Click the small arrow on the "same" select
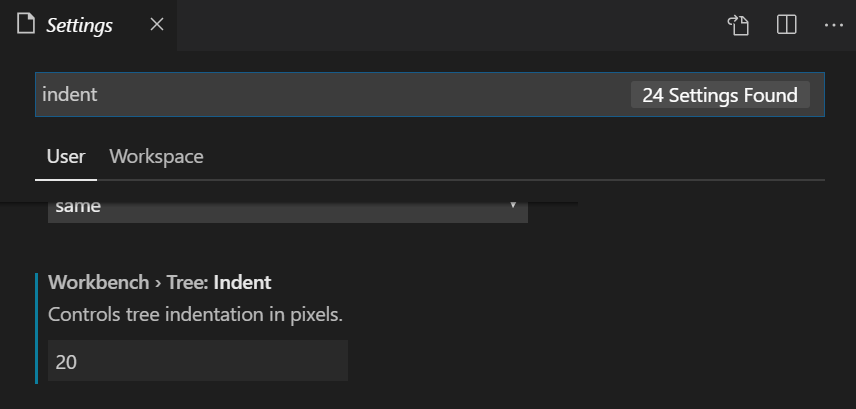 [513, 205]
